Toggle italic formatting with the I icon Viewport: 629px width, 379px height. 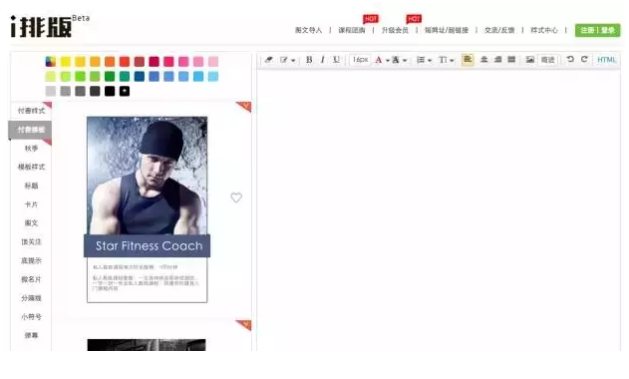click(323, 60)
